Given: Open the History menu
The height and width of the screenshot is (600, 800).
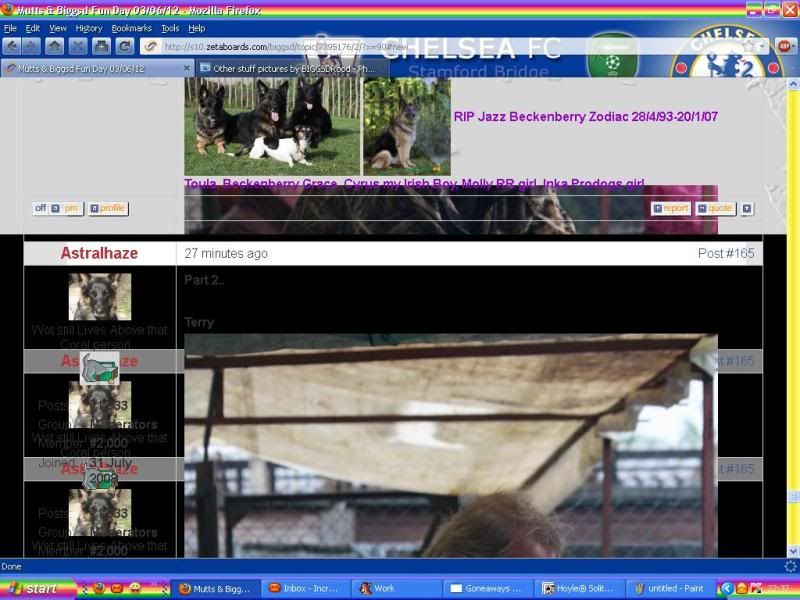Looking at the screenshot, I should coord(89,28).
